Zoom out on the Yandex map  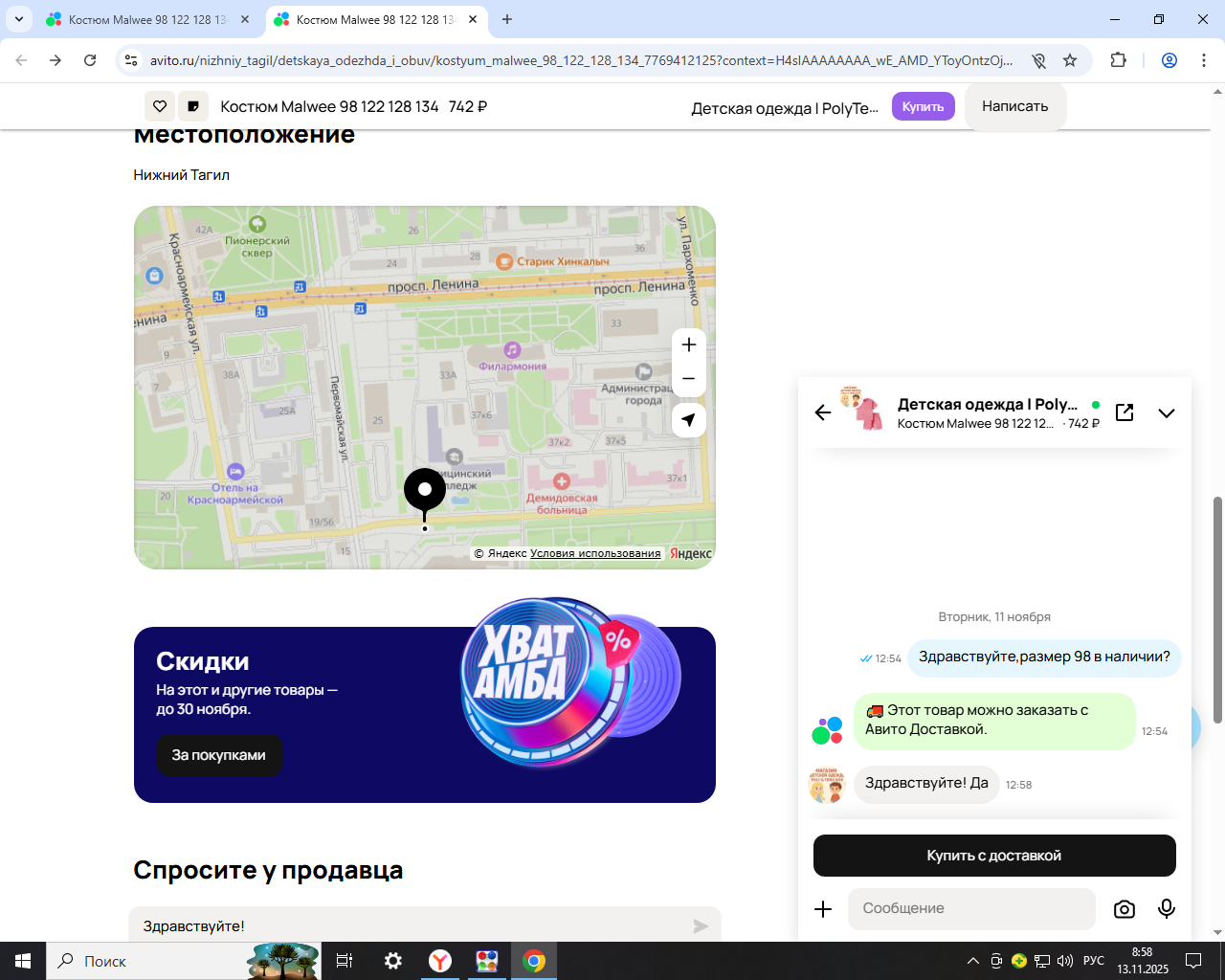click(x=689, y=379)
